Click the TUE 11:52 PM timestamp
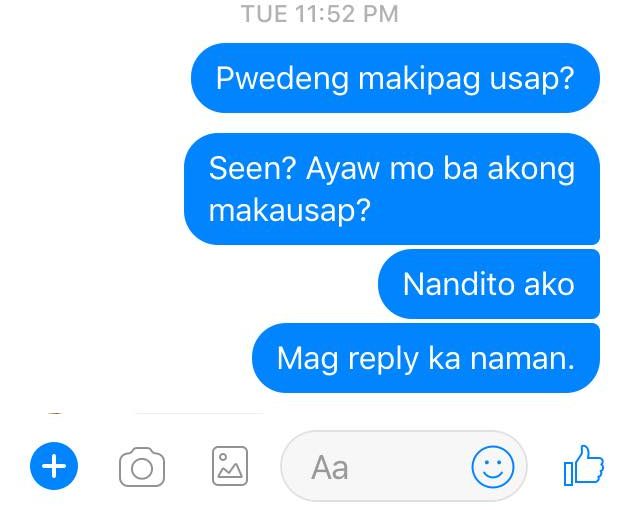The height and width of the screenshot is (510, 640). 320,14
